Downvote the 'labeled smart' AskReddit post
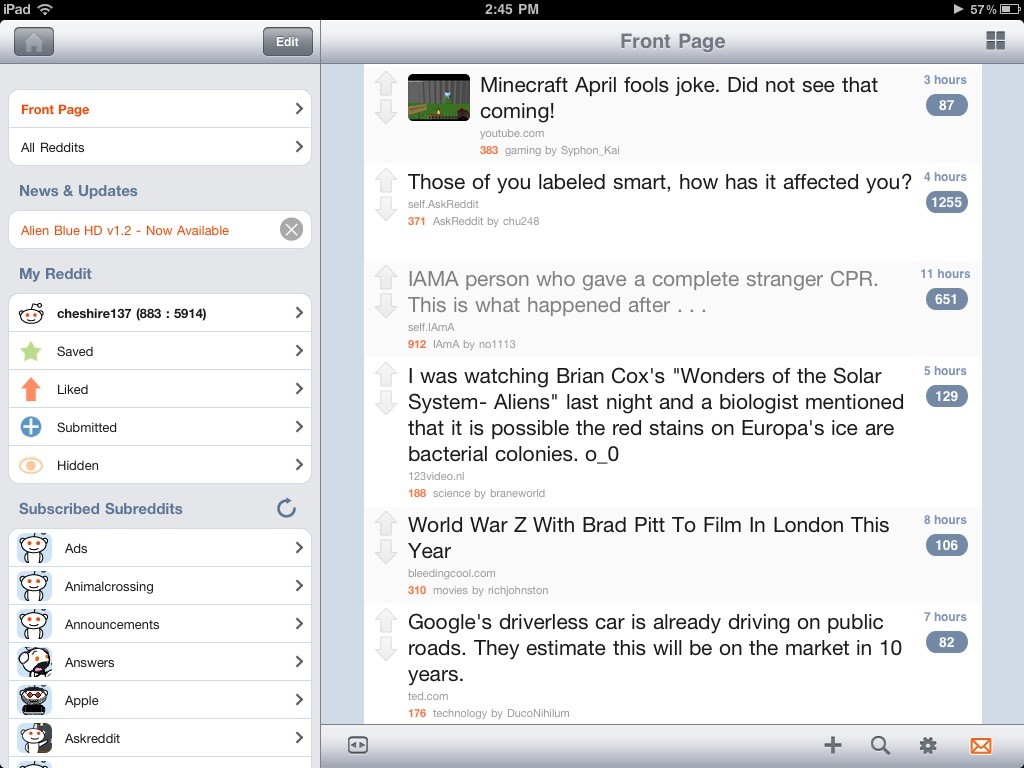Image resolution: width=1024 pixels, height=768 pixels. [386, 208]
